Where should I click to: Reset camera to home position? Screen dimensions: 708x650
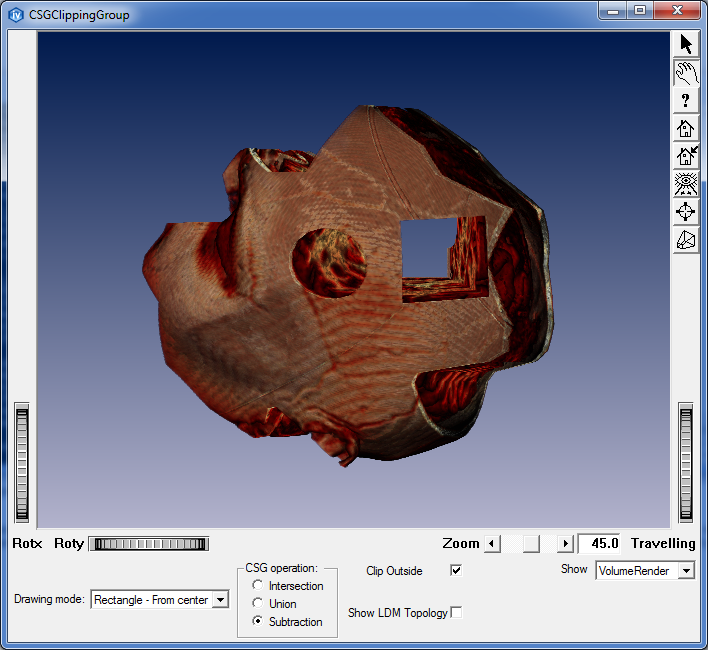click(x=685, y=128)
